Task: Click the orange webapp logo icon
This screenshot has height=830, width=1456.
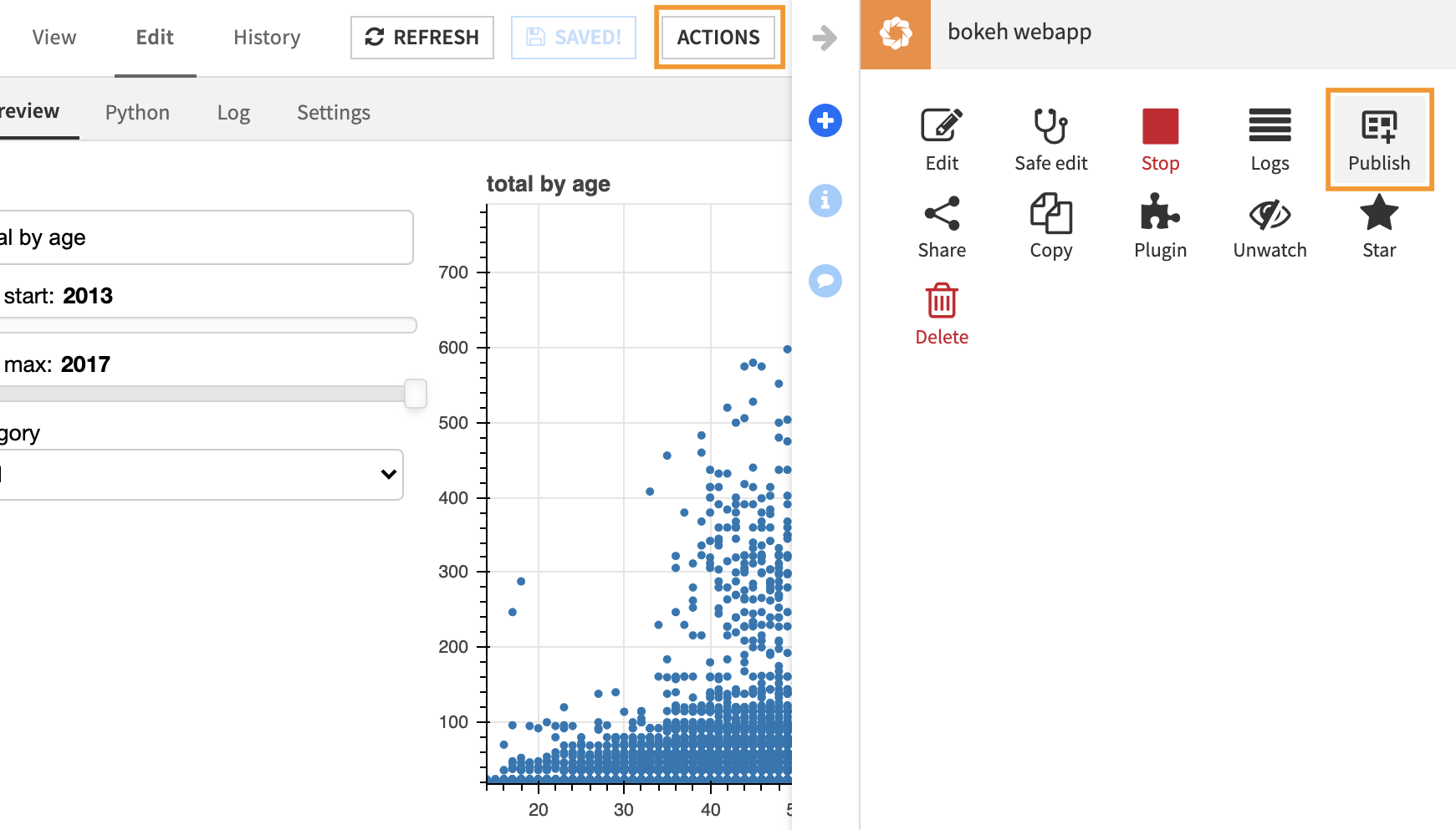Action: click(895, 34)
